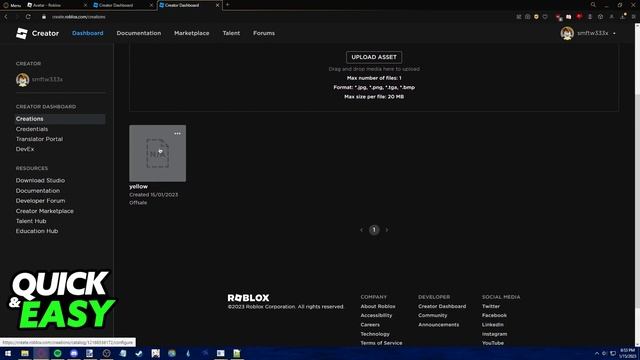Open Steam from the taskbar
The height and width of the screenshot is (360, 640).
139,353
